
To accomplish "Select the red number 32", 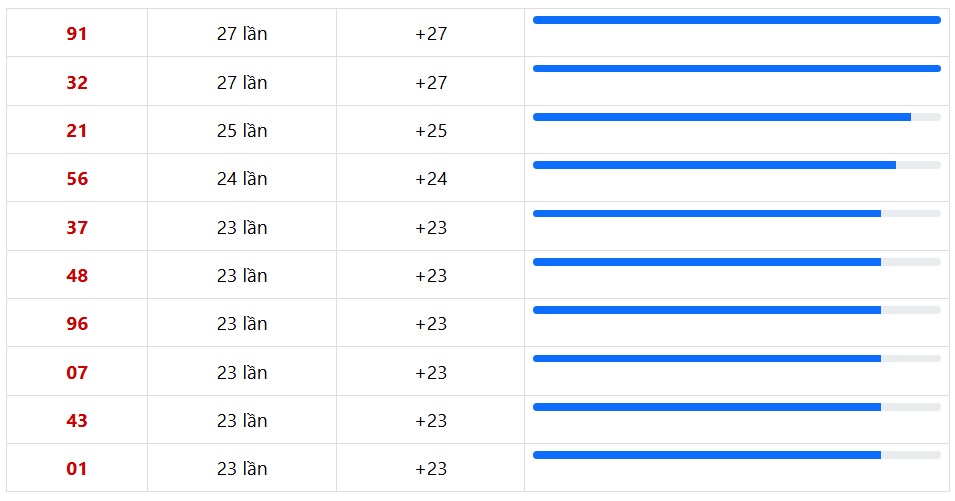I will (77, 82).
